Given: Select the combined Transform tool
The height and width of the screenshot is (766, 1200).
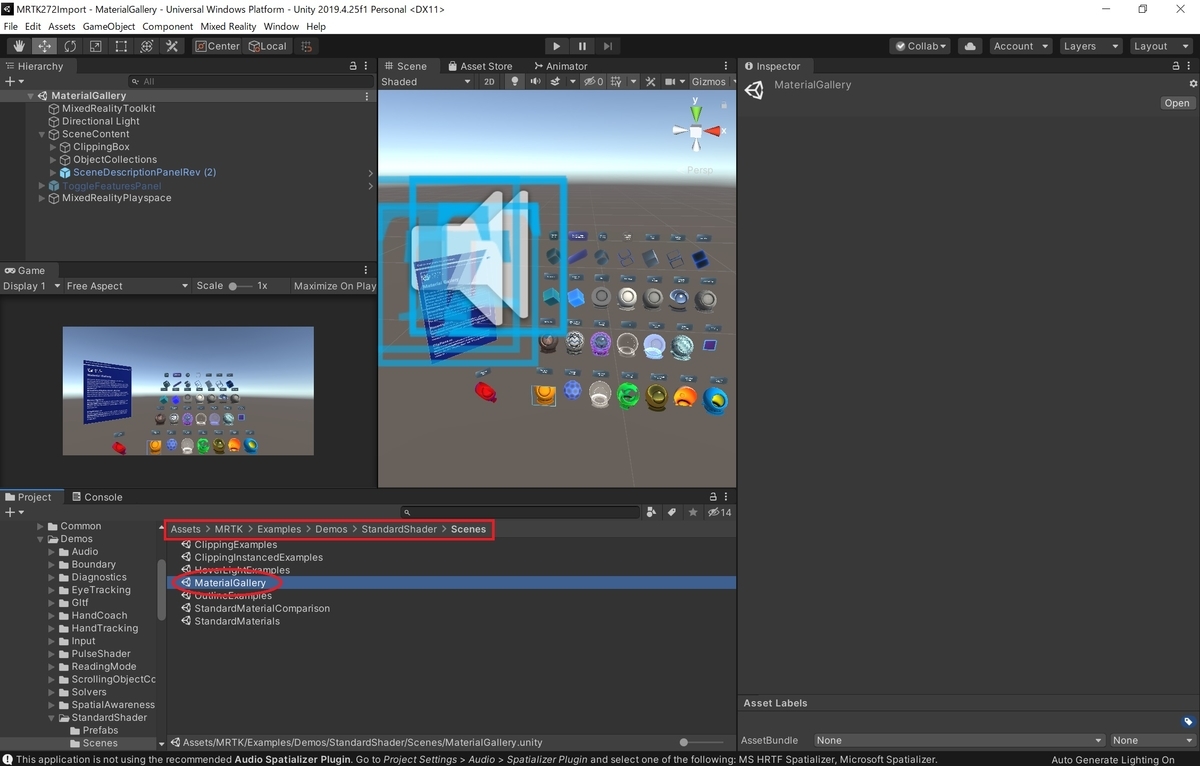Looking at the screenshot, I should [147, 46].
